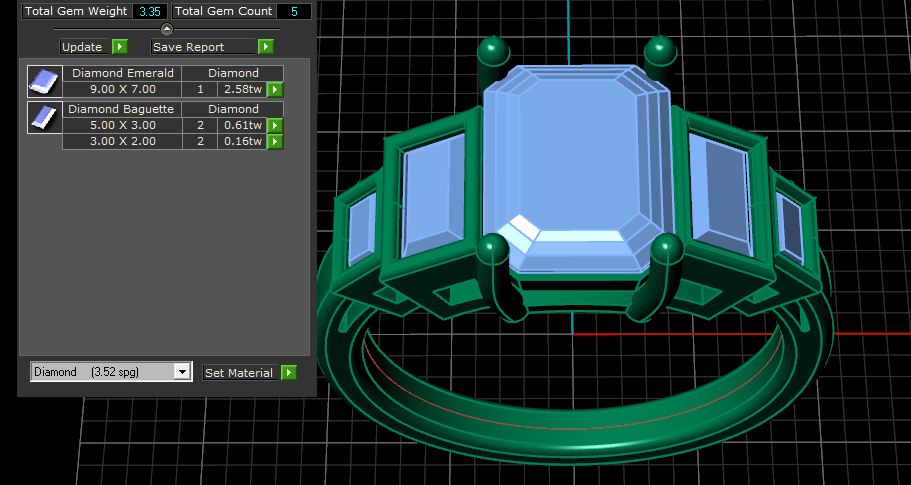
Task: Select the 9.00 X 7.00 size row
Action: coord(123,90)
